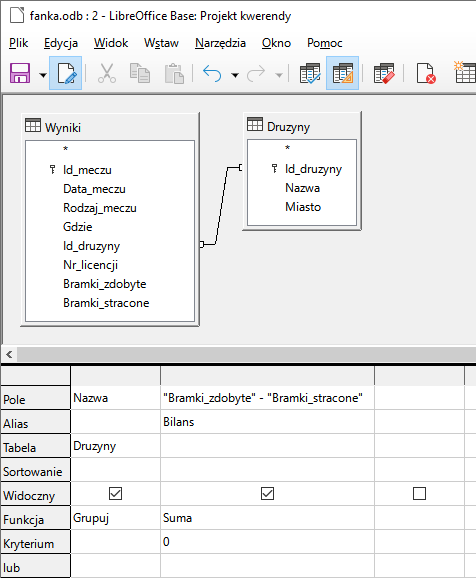Select Miasto field in Druzyny table

[x=303, y=207]
